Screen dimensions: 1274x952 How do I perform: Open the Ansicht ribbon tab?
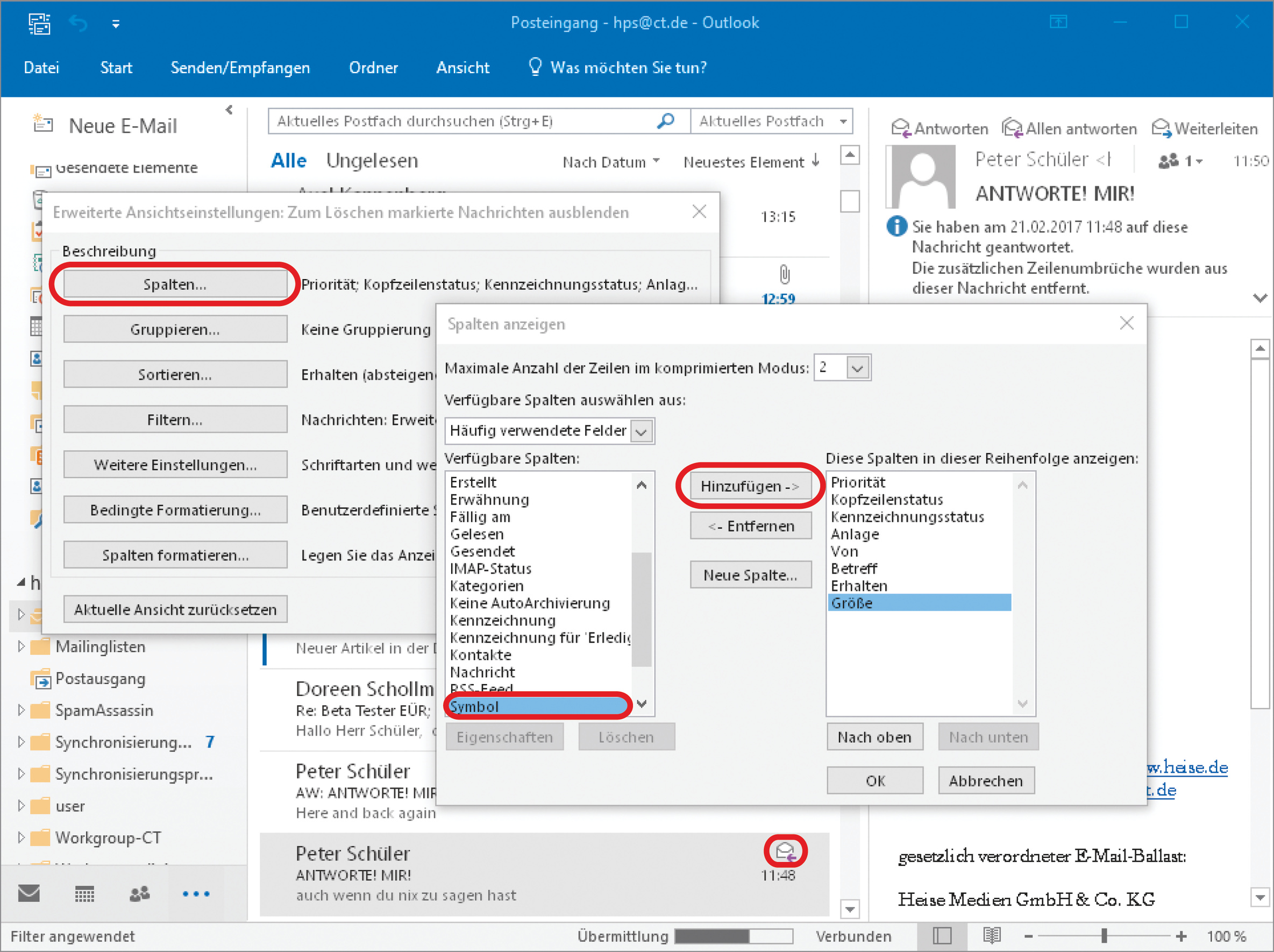(462, 67)
